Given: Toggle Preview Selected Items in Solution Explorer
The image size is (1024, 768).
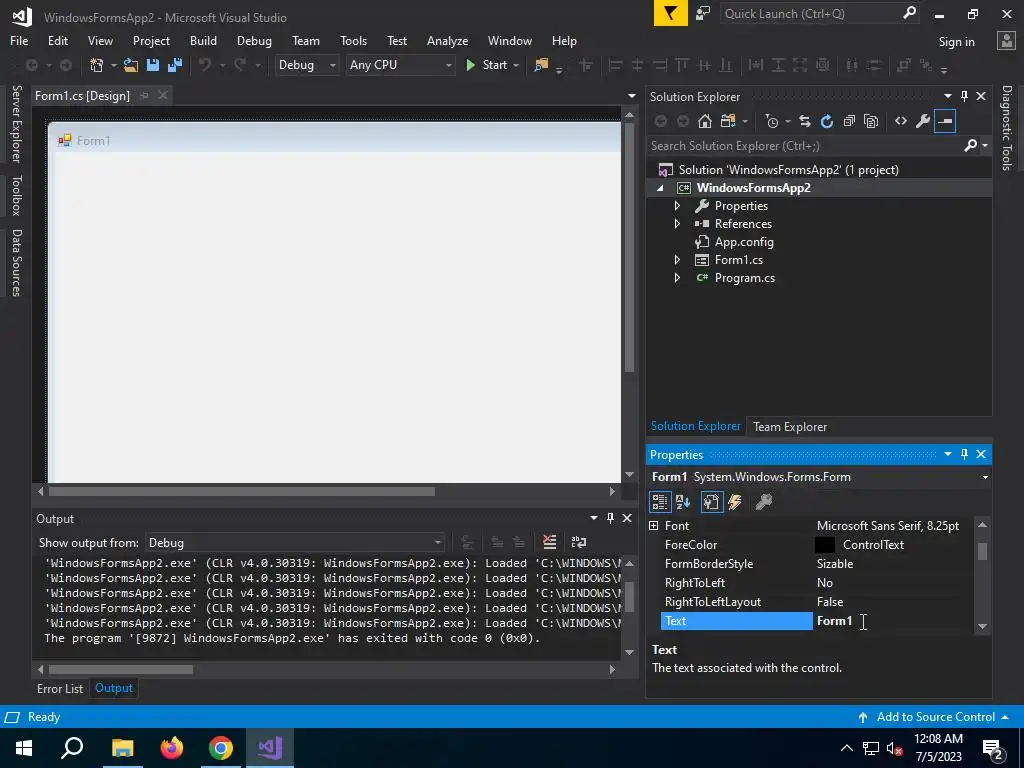Looking at the screenshot, I should coord(945,121).
